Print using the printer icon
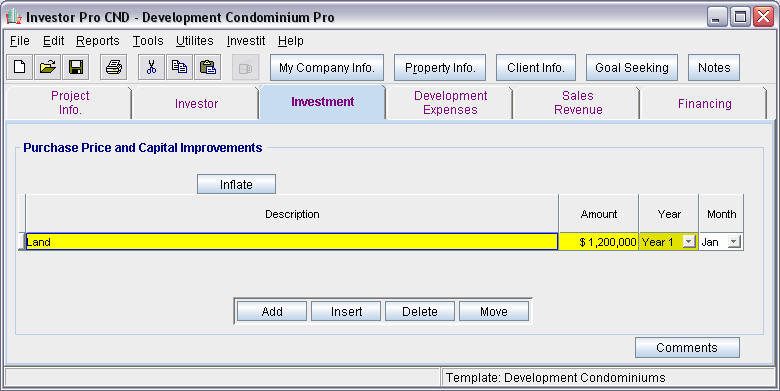This screenshot has width=780, height=391. [113, 67]
